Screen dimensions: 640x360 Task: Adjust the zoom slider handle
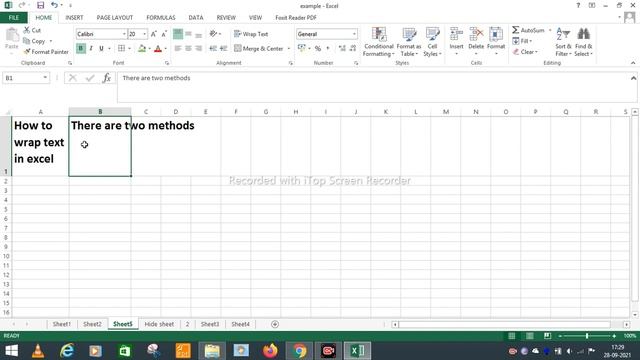point(587,336)
